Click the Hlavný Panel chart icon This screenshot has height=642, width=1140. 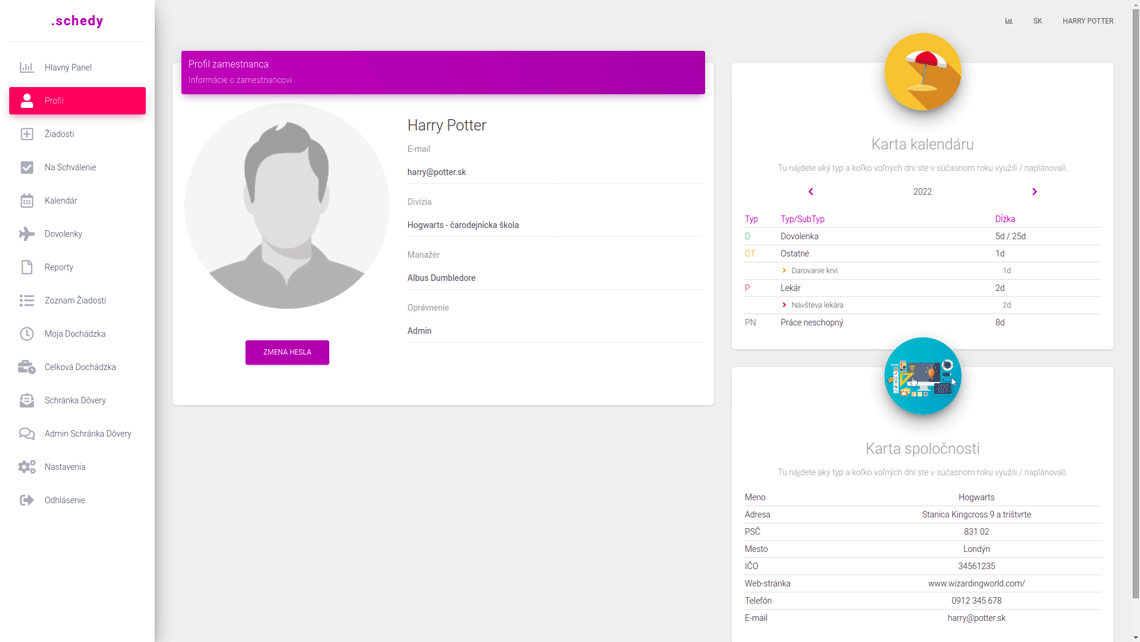[x=27, y=68]
